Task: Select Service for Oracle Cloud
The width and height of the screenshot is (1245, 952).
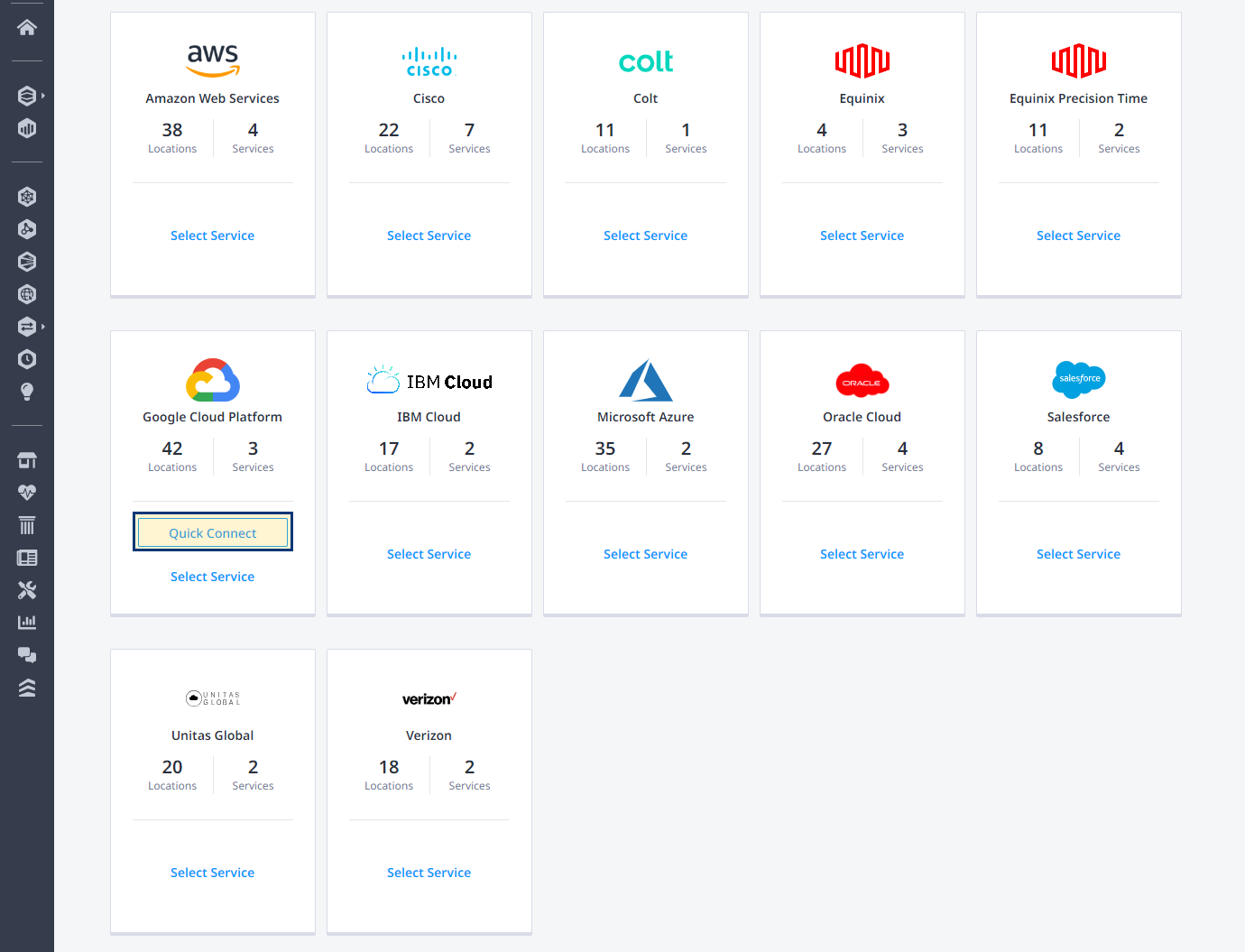Action: [862, 554]
